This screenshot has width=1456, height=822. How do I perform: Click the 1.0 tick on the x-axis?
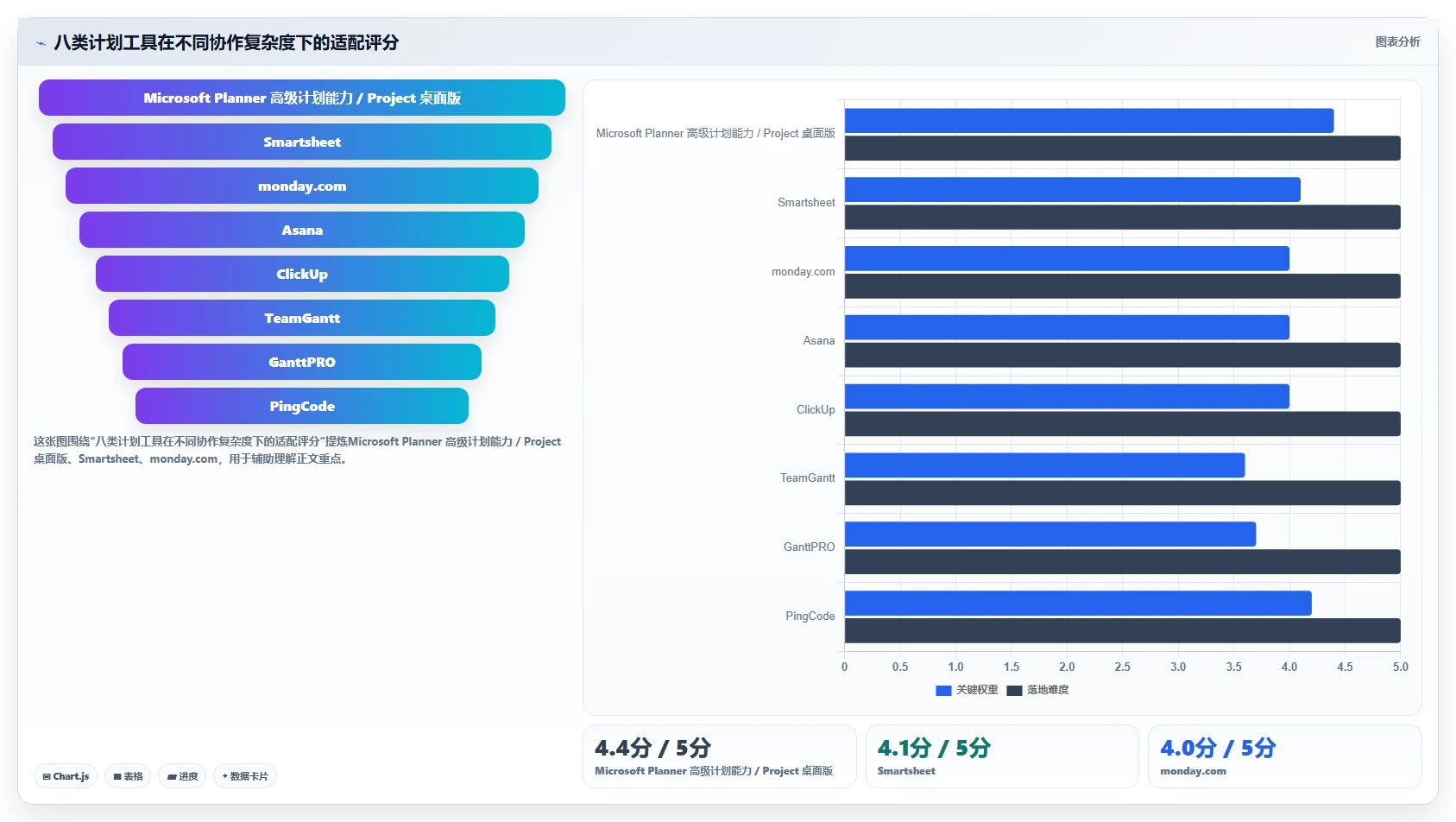[x=955, y=667]
